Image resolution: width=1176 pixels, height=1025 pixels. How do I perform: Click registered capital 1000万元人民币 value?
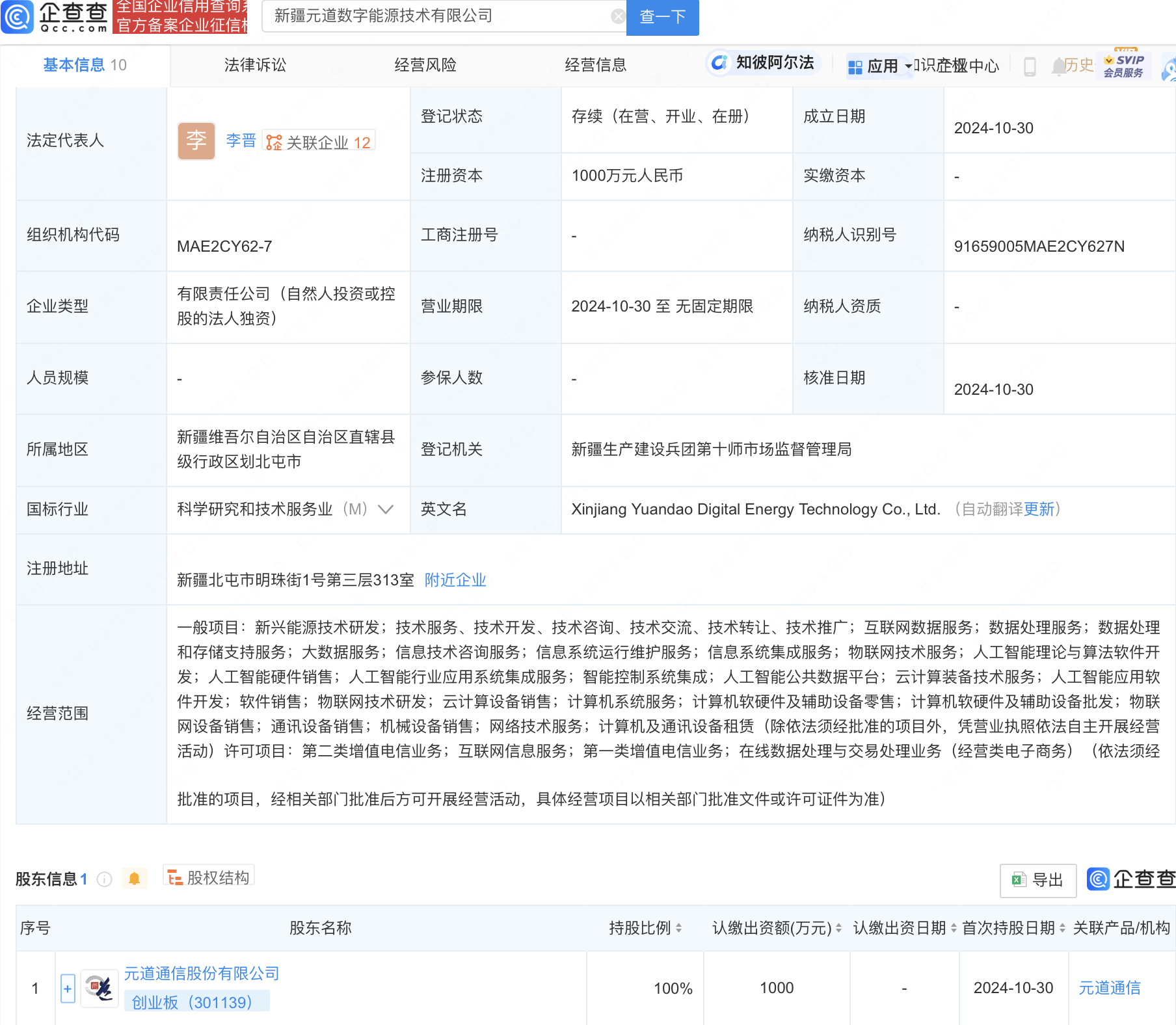click(x=627, y=176)
